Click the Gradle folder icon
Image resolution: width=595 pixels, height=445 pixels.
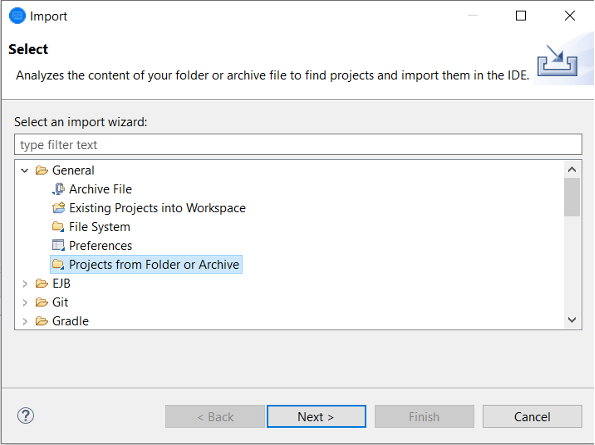pyautogui.click(x=41, y=321)
